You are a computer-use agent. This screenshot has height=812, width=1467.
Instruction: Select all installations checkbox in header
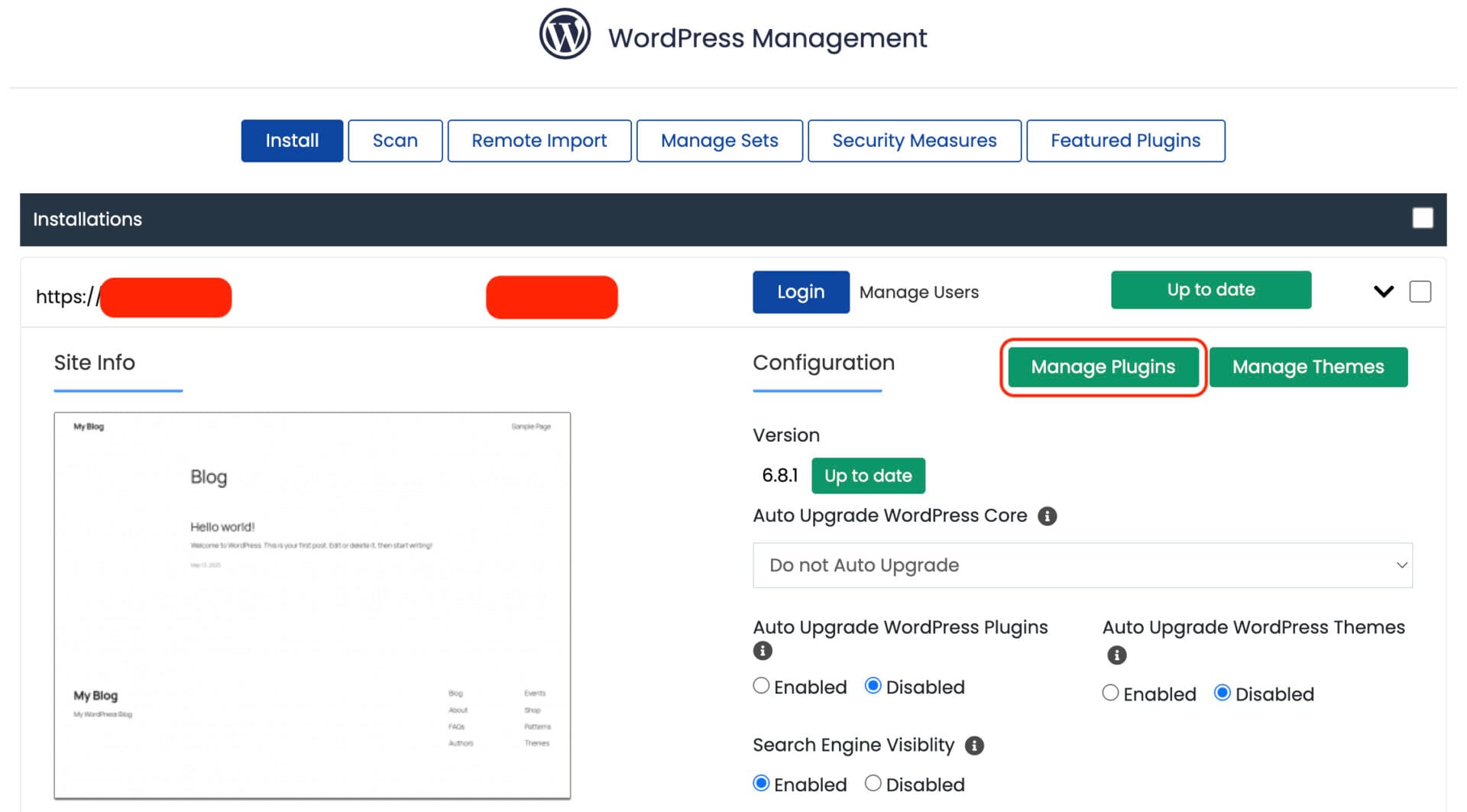[x=1422, y=218]
